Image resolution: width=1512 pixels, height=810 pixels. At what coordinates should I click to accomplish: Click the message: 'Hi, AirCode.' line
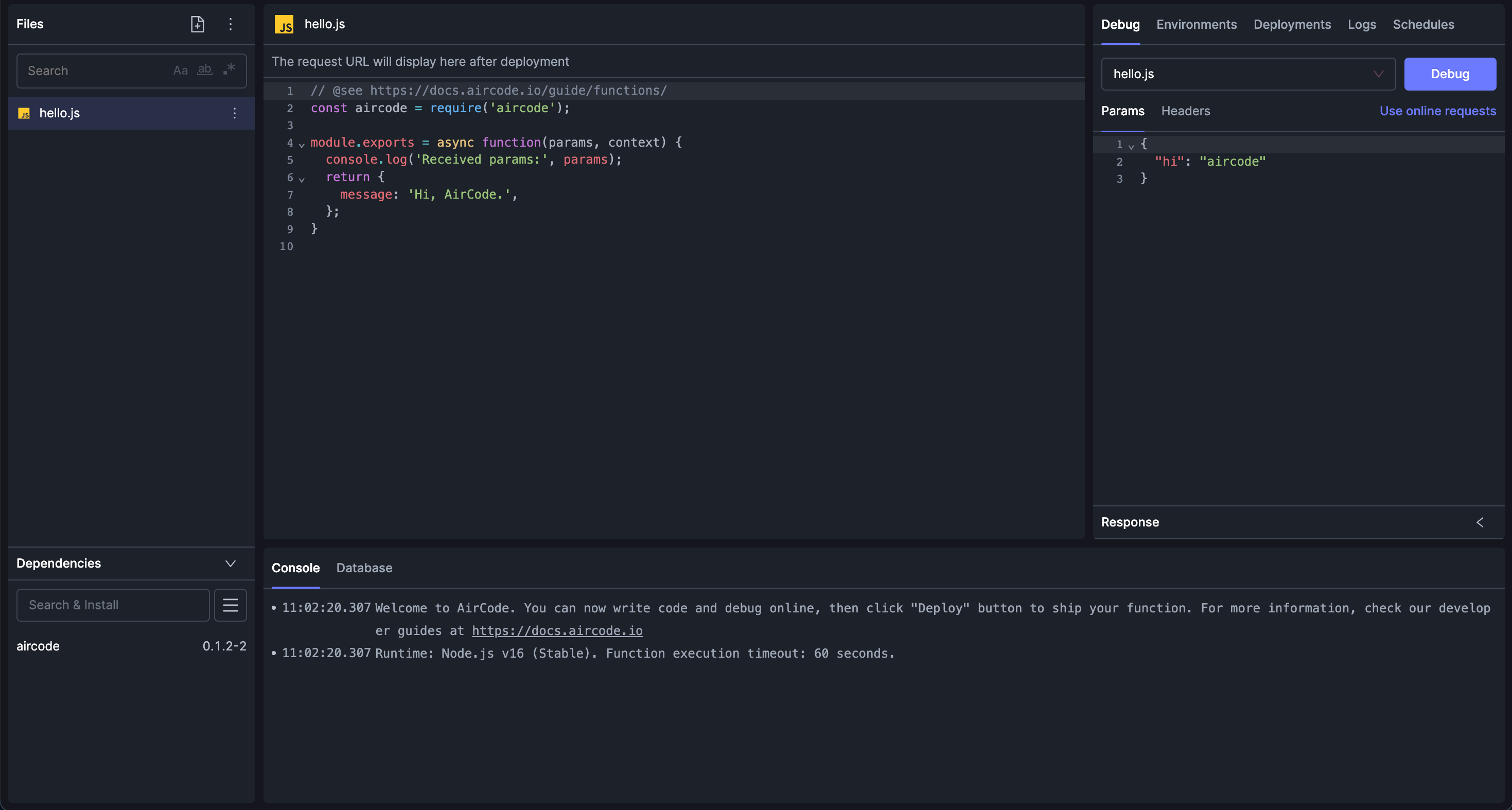[x=429, y=193]
